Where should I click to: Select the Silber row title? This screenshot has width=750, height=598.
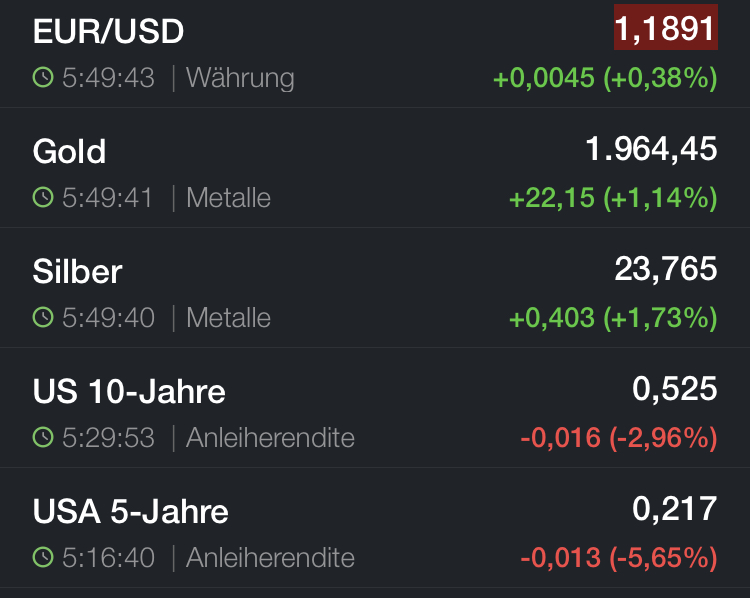[77, 272]
